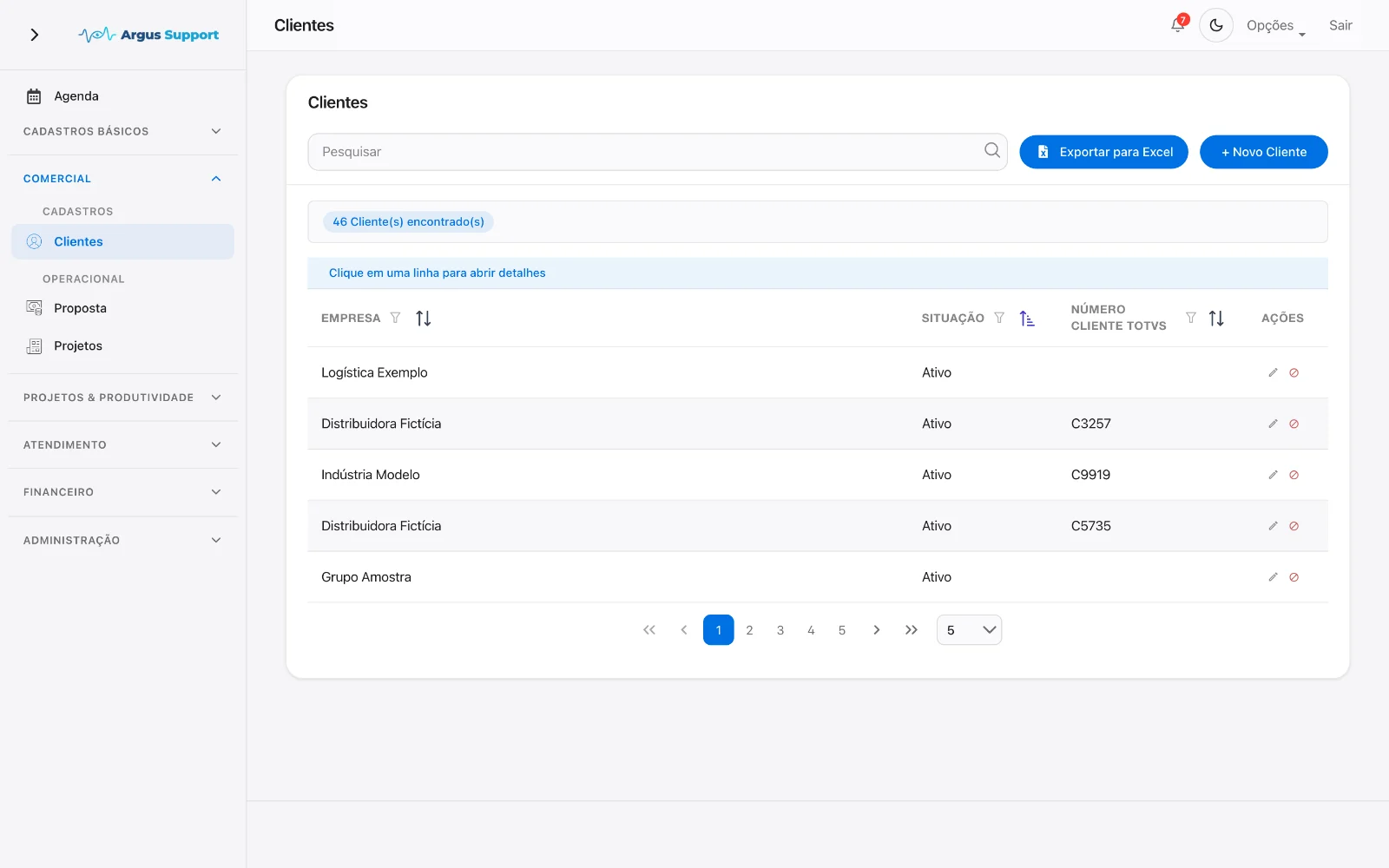Toggle dark mode with moon icon
Image resolution: width=1389 pixels, height=868 pixels.
[x=1216, y=25]
